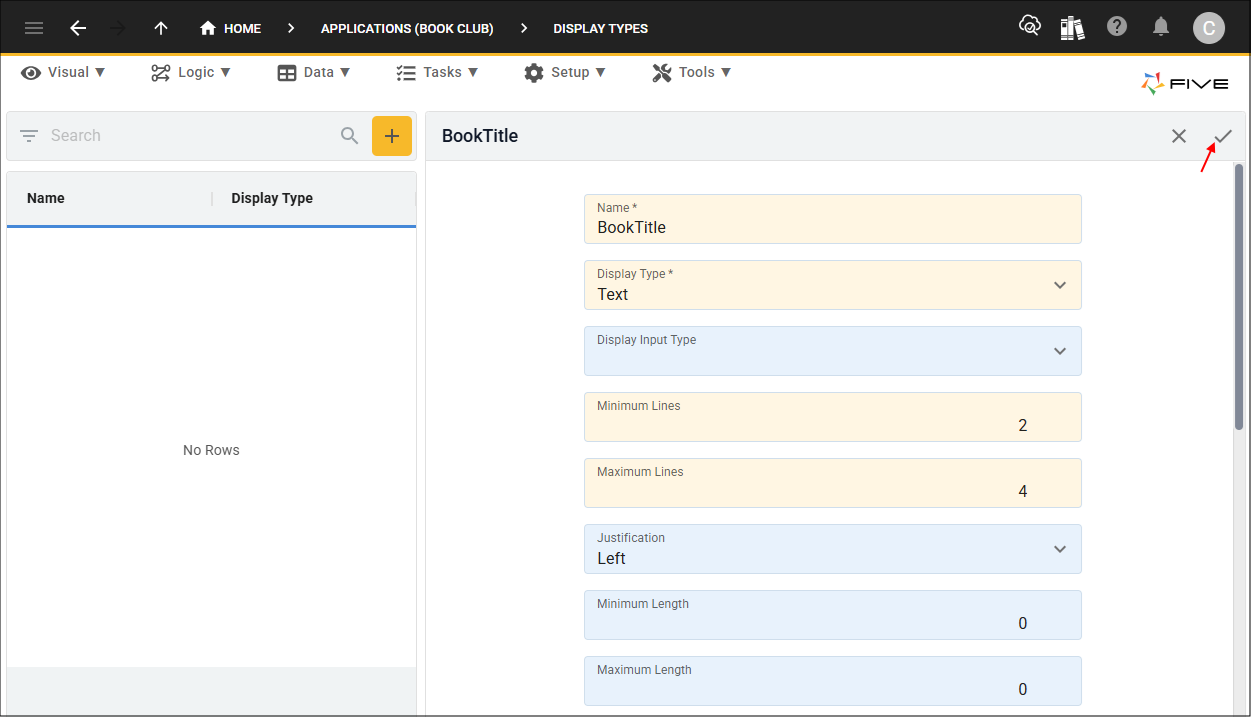Open the Tasks menu
The width and height of the screenshot is (1251, 717).
[x=437, y=72]
